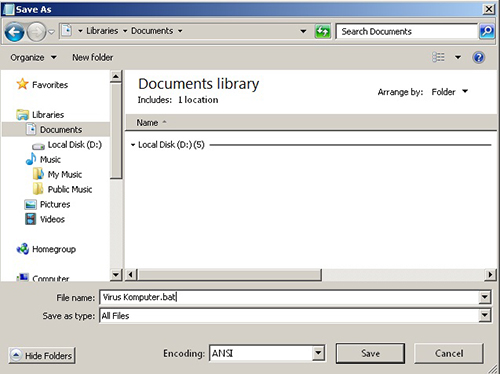Click Hide Folders button
The image size is (500, 374).
(x=42, y=356)
